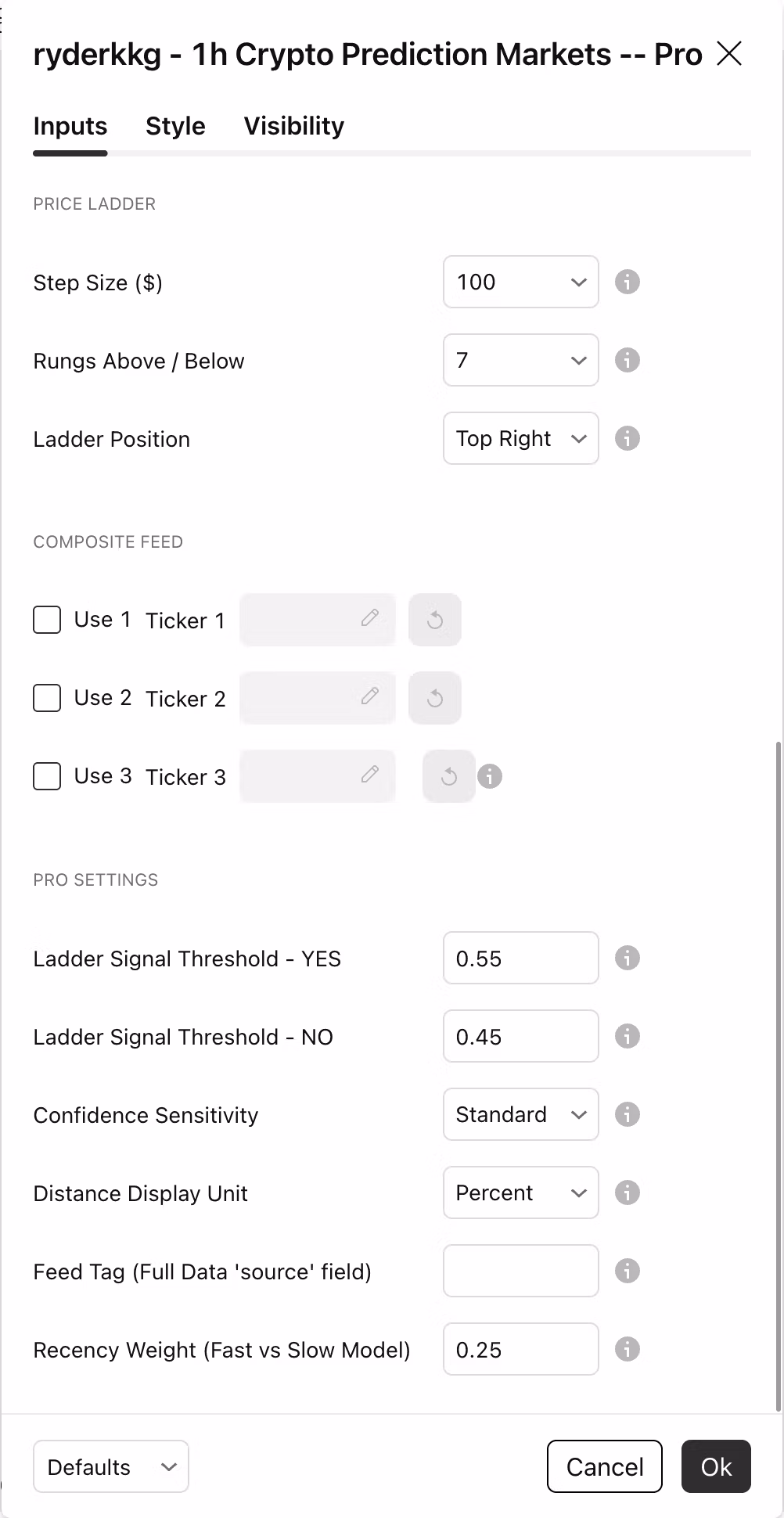Click the Cancel button
Viewport: 784px width, 1518px height.
pos(605,1466)
